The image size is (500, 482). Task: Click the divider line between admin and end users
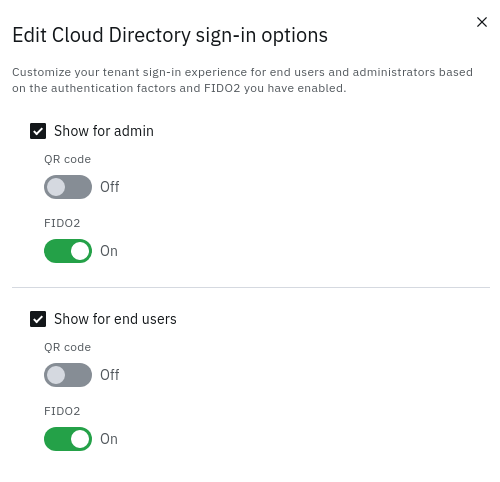pos(251,287)
